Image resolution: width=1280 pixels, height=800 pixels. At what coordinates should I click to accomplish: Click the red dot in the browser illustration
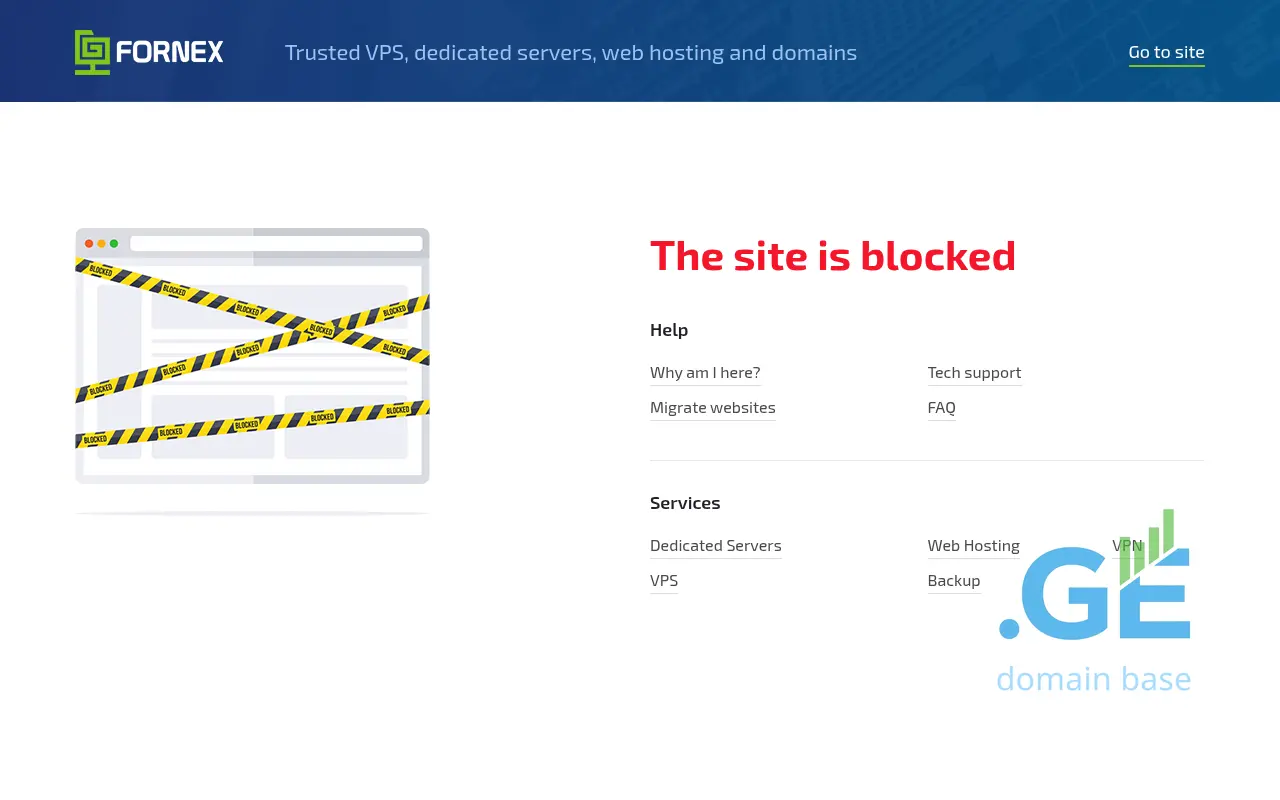coord(89,243)
